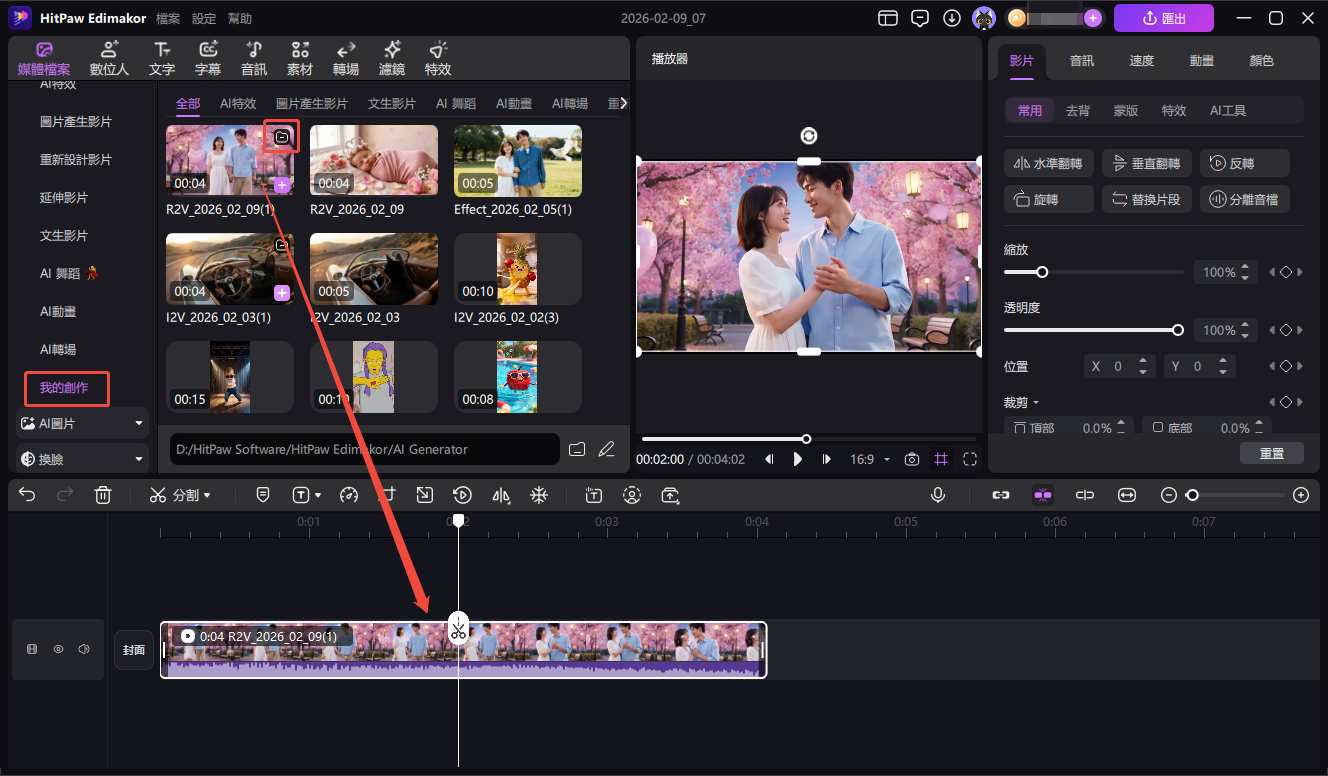Click the open folder icon beside file path
1328x776 pixels.
pyautogui.click(x=577, y=449)
